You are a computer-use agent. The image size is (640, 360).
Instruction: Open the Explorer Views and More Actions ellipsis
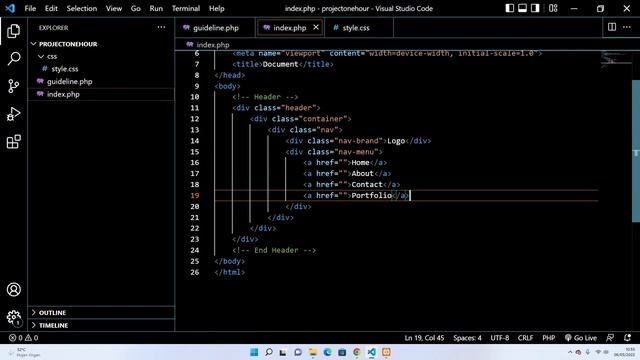pyautogui.click(x=161, y=27)
